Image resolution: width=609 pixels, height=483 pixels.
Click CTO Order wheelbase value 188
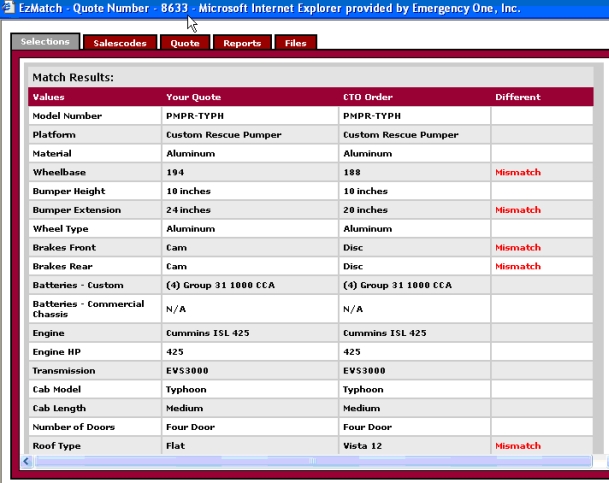352,172
